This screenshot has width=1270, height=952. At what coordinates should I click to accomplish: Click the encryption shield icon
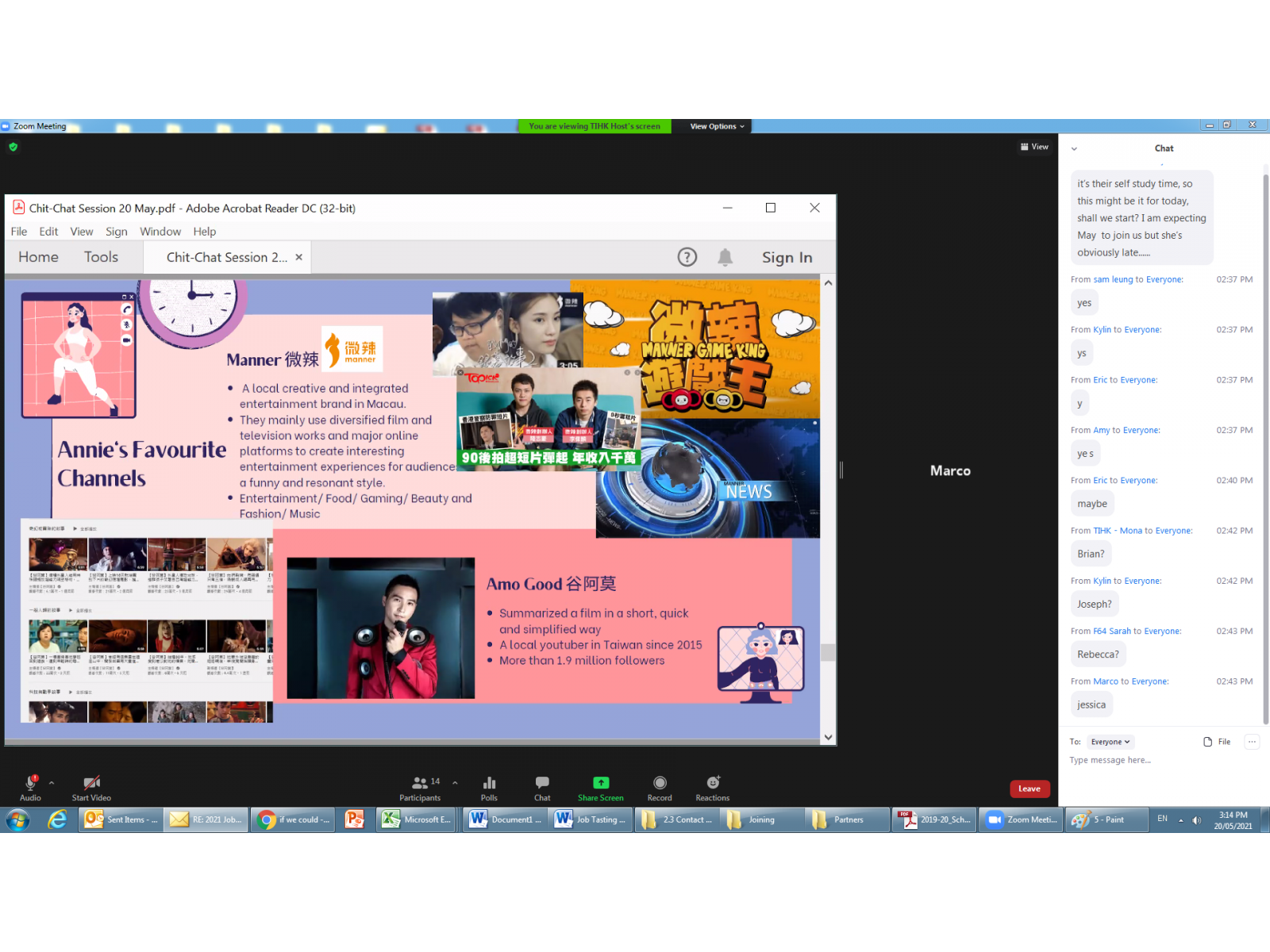point(13,147)
